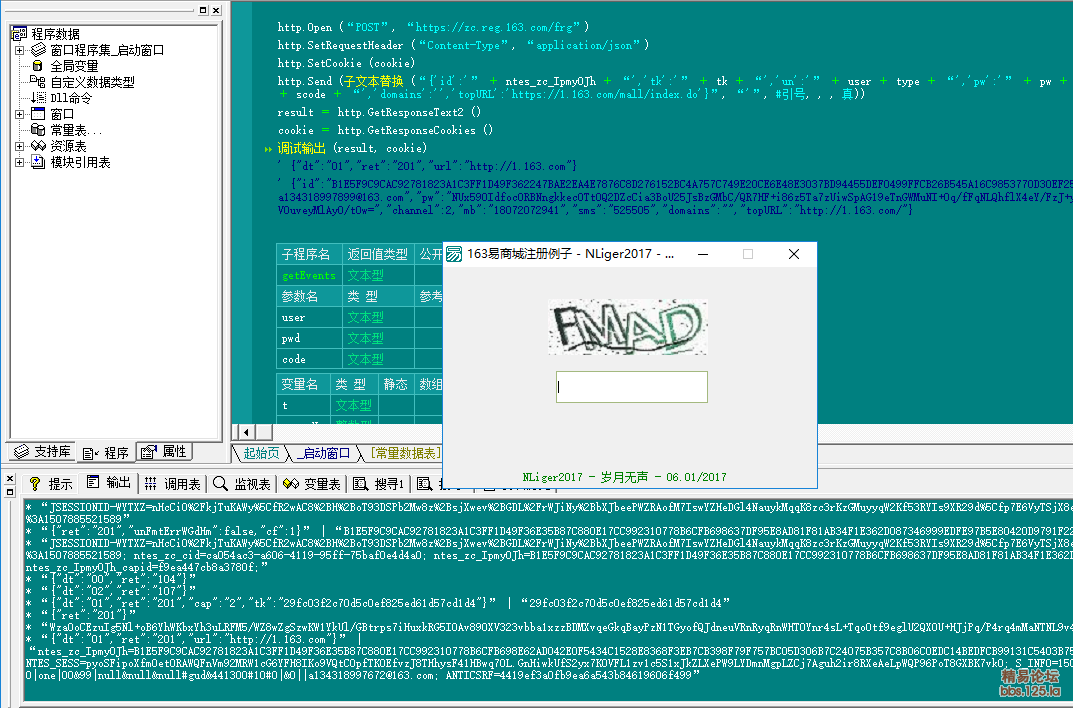Image resolution: width=1073 pixels, height=708 pixels.
Task: Open the Dll命令 item in the tree
Action: (x=70, y=98)
